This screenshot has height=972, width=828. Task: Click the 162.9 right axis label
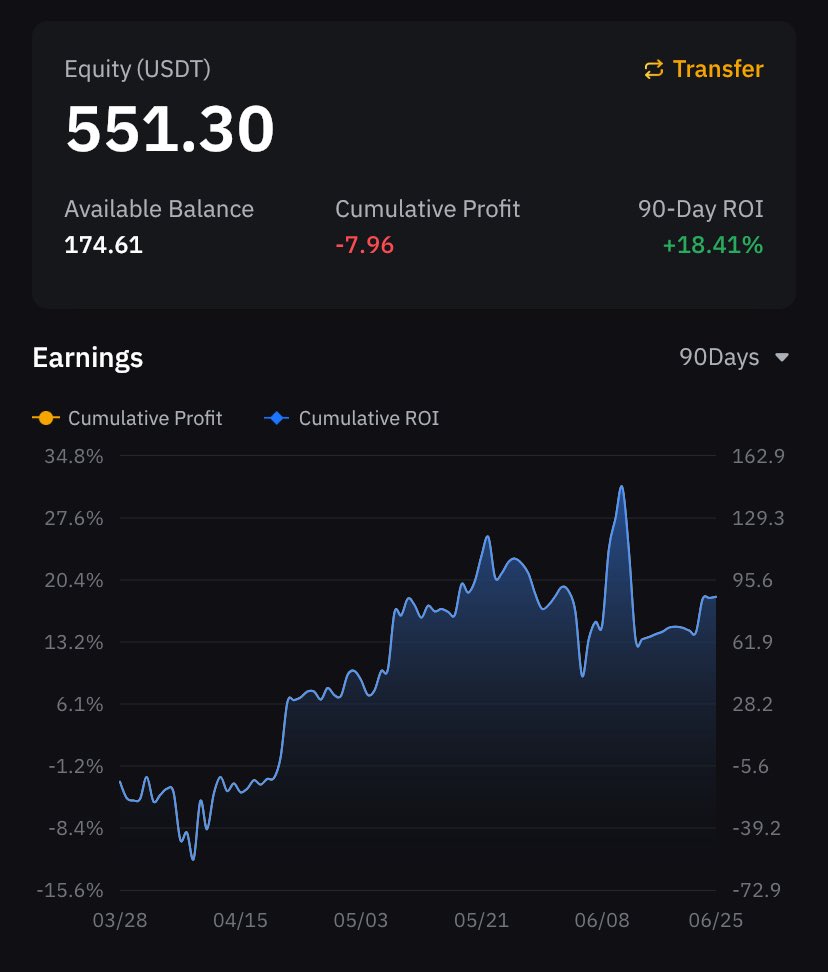759,456
